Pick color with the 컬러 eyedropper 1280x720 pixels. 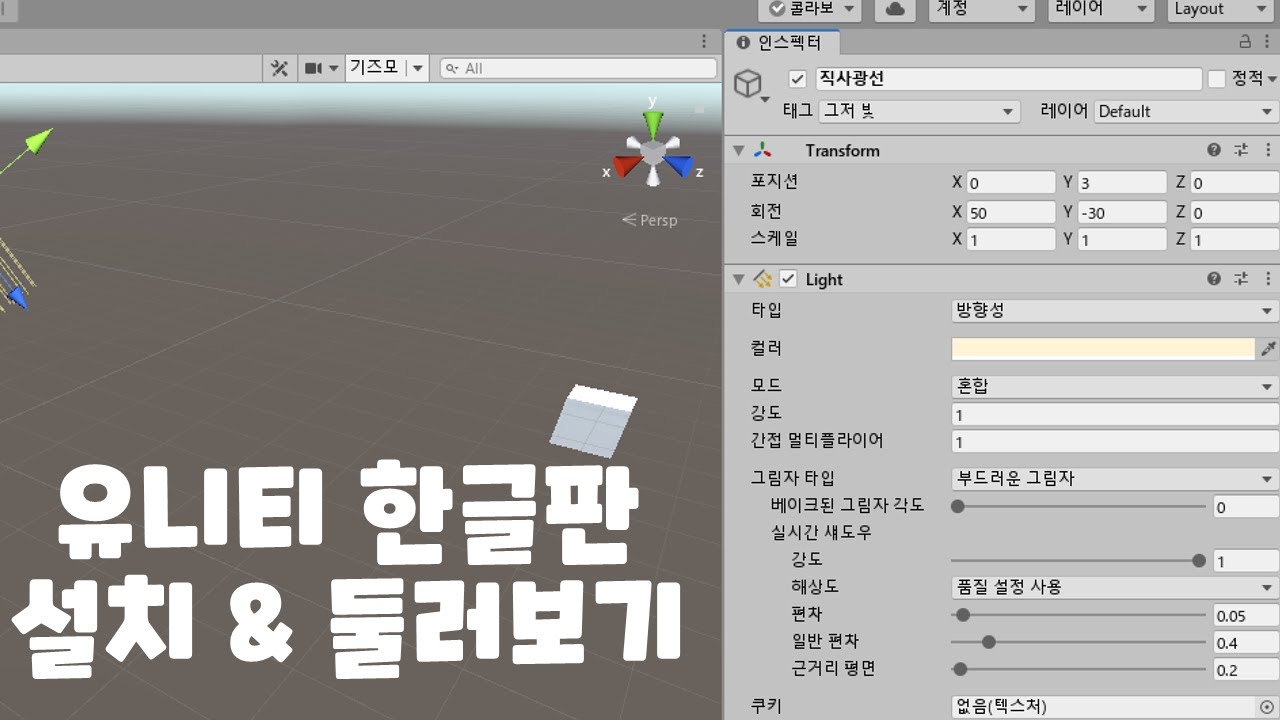pyautogui.click(x=1268, y=349)
